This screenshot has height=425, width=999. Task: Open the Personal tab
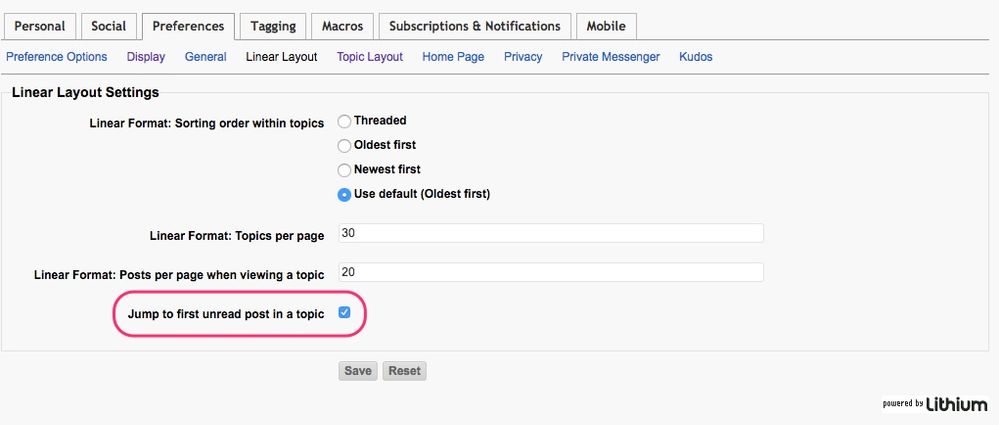point(40,26)
